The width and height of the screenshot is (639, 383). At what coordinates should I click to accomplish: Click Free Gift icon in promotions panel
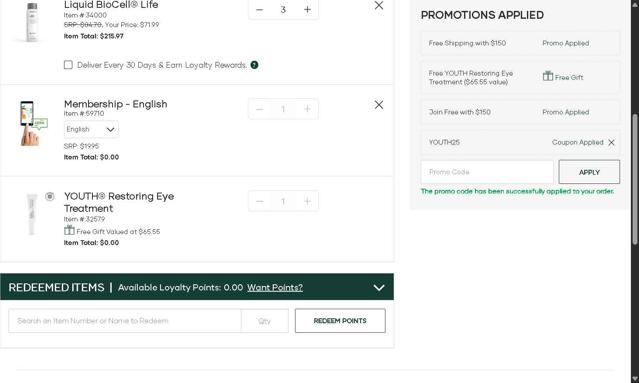pyautogui.click(x=548, y=76)
